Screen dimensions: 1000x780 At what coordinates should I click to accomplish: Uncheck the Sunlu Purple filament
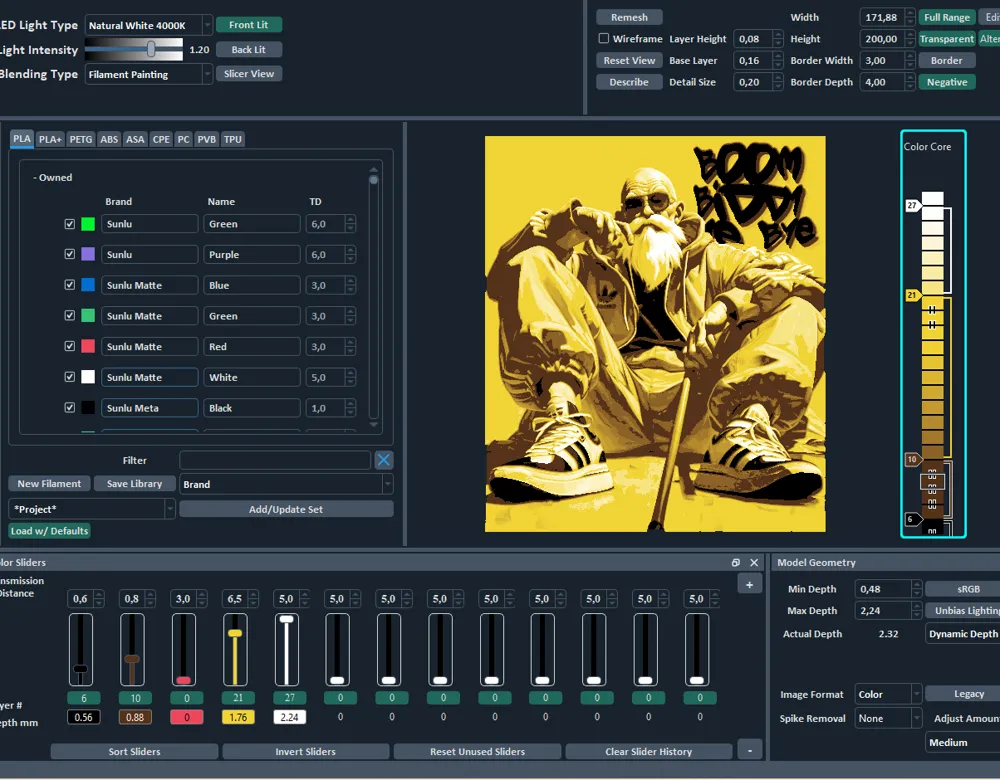pos(70,254)
